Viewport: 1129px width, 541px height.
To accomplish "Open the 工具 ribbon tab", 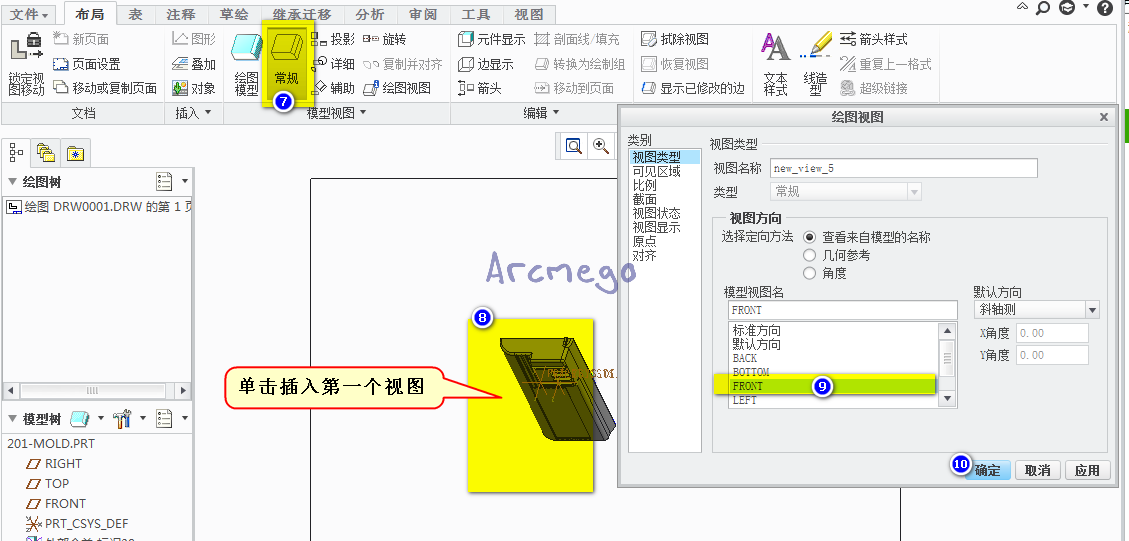I will coord(476,14).
